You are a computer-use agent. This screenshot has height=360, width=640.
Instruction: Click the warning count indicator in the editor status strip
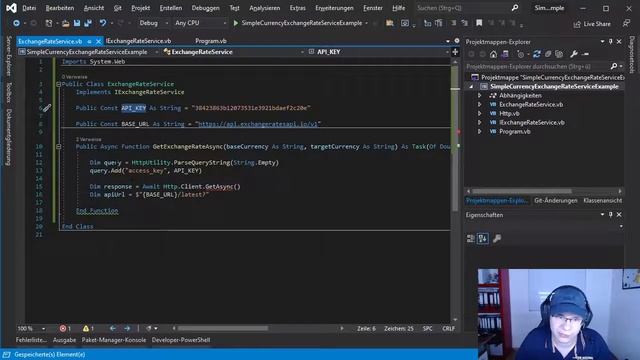(88, 329)
